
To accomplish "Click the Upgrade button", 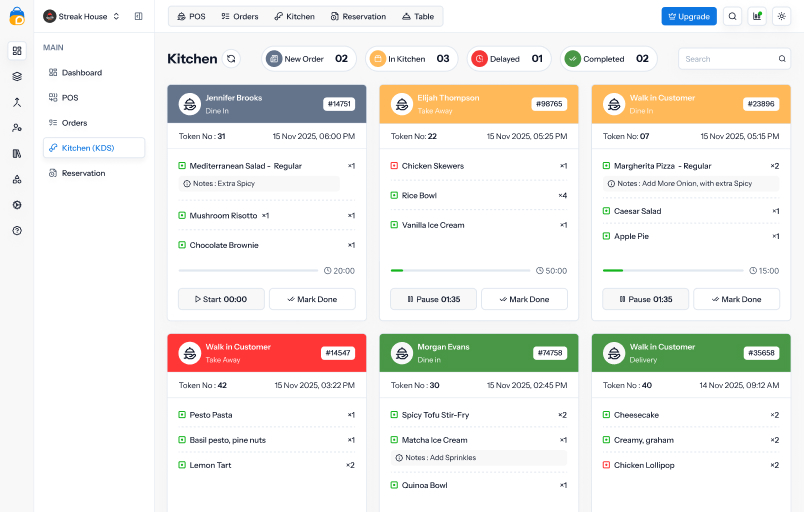I will pos(689,16).
